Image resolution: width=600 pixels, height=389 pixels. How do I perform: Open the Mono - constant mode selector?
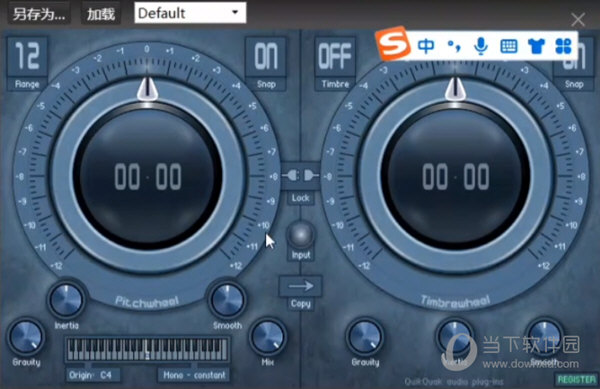[194, 375]
